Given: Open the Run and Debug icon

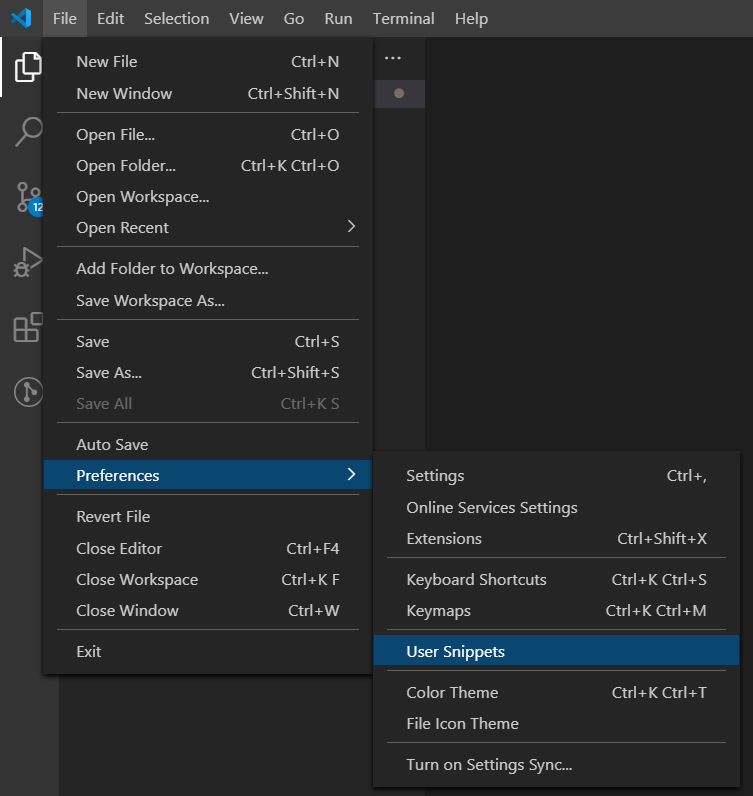Looking at the screenshot, I should pyautogui.click(x=28, y=262).
